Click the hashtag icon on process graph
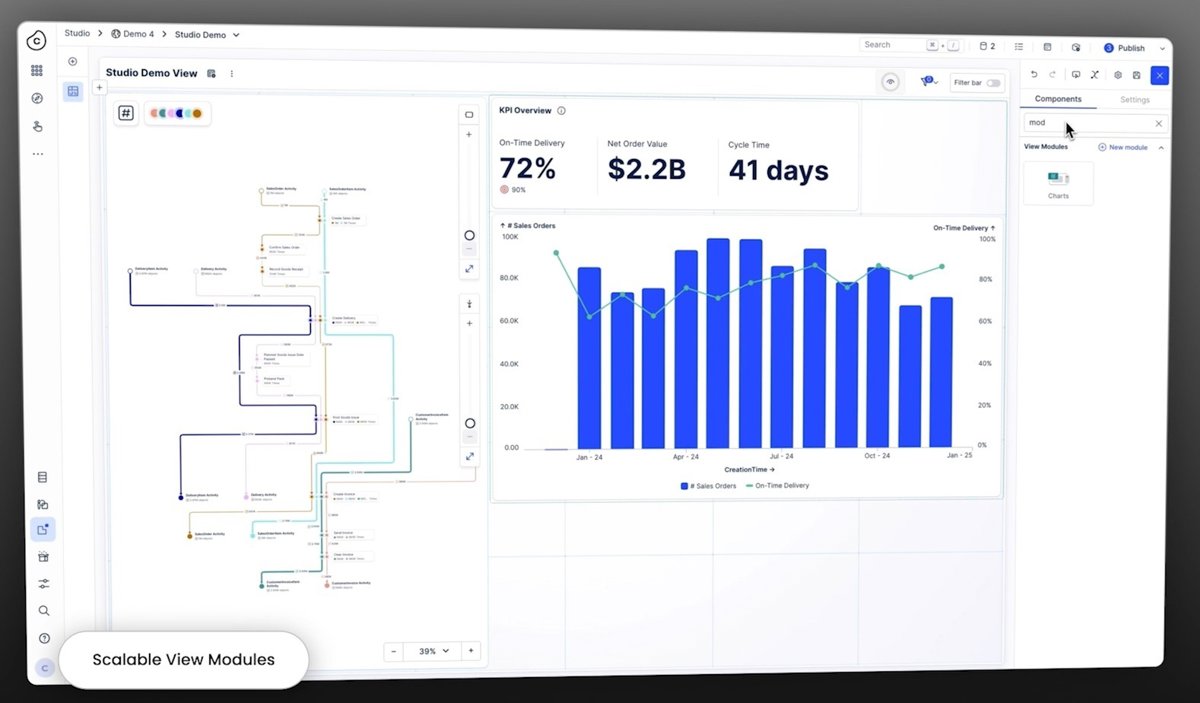 tap(126, 113)
